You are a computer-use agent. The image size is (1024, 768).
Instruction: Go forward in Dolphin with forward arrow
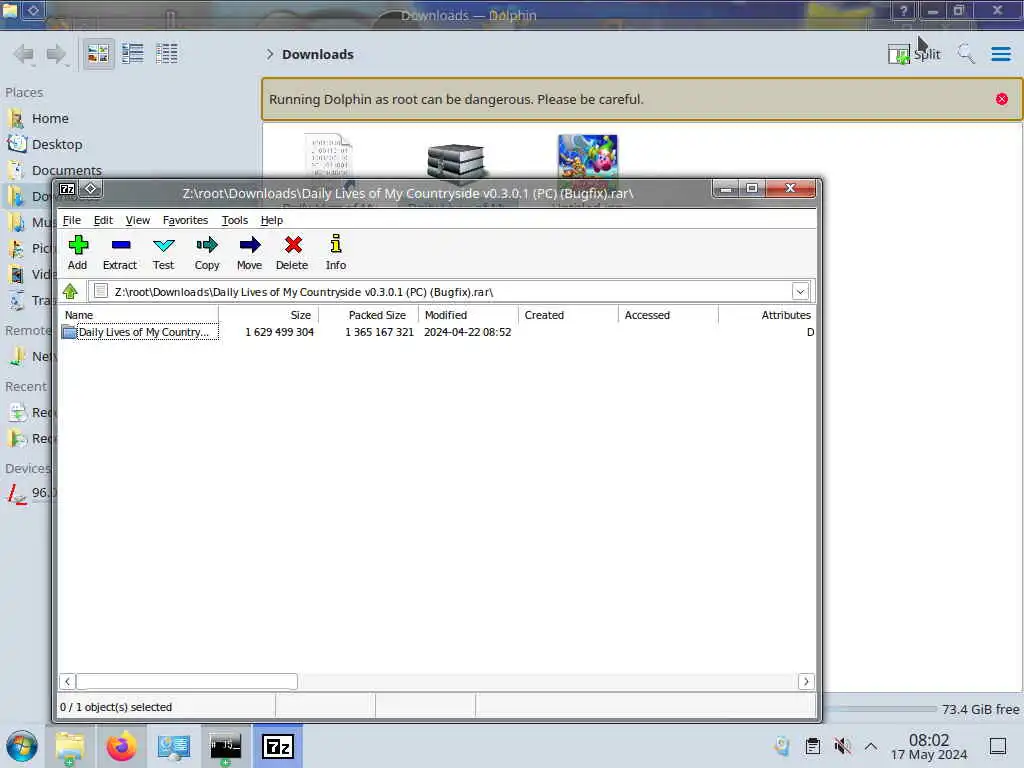click(x=57, y=54)
